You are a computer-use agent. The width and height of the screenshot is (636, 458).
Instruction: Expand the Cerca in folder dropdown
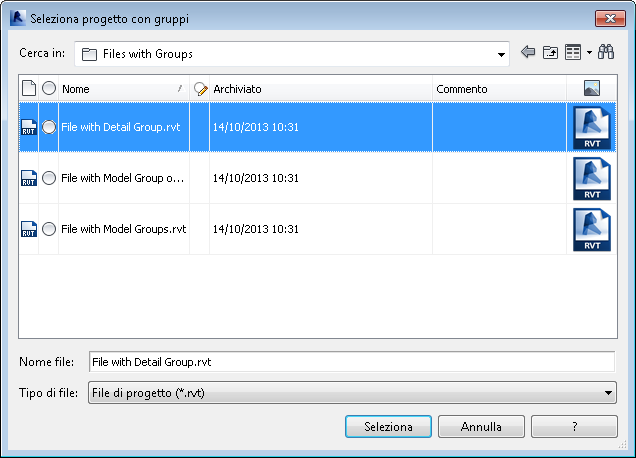pyautogui.click(x=502, y=54)
